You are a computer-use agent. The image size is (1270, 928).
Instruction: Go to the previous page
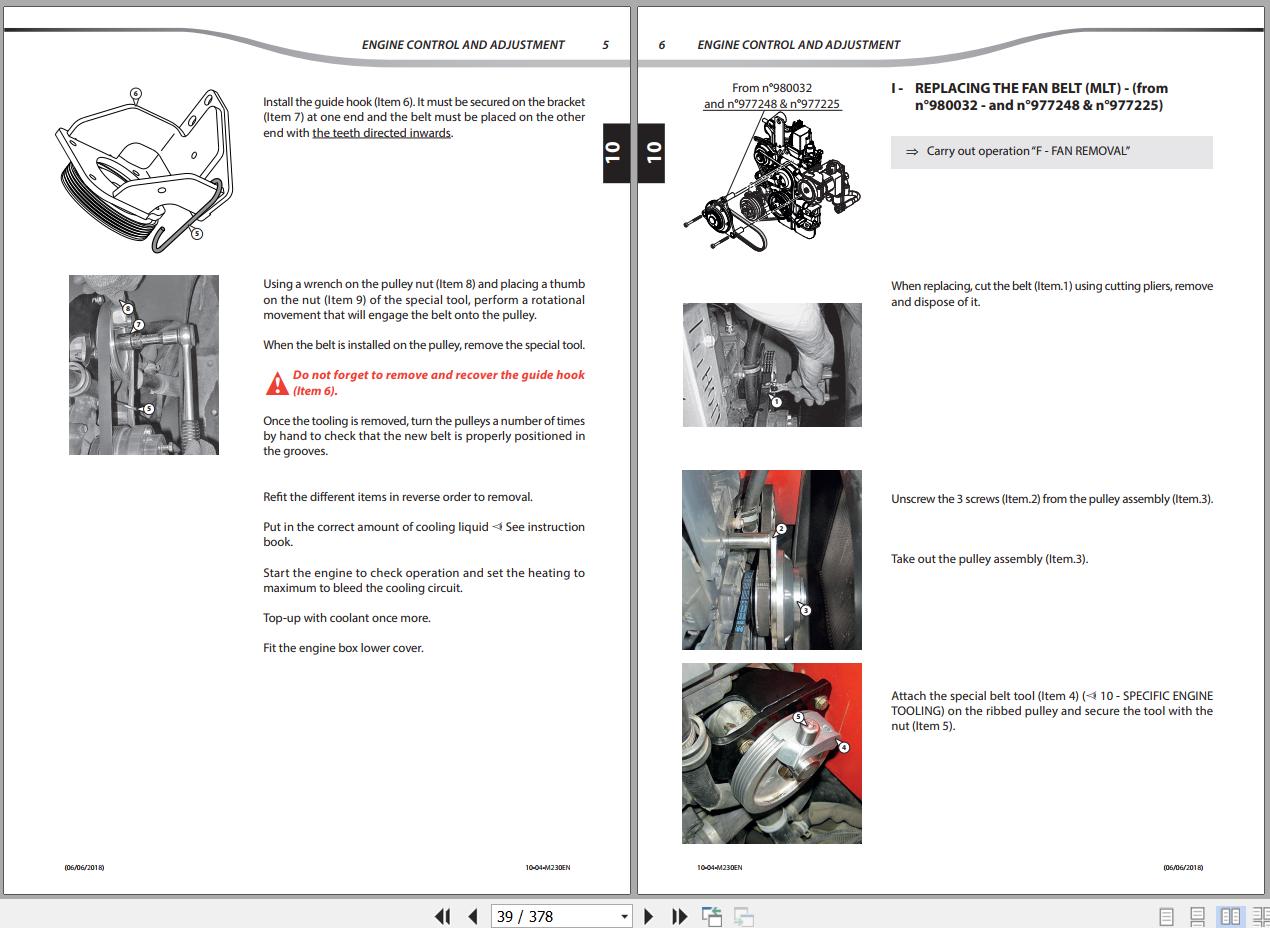pyautogui.click(x=473, y=916)
